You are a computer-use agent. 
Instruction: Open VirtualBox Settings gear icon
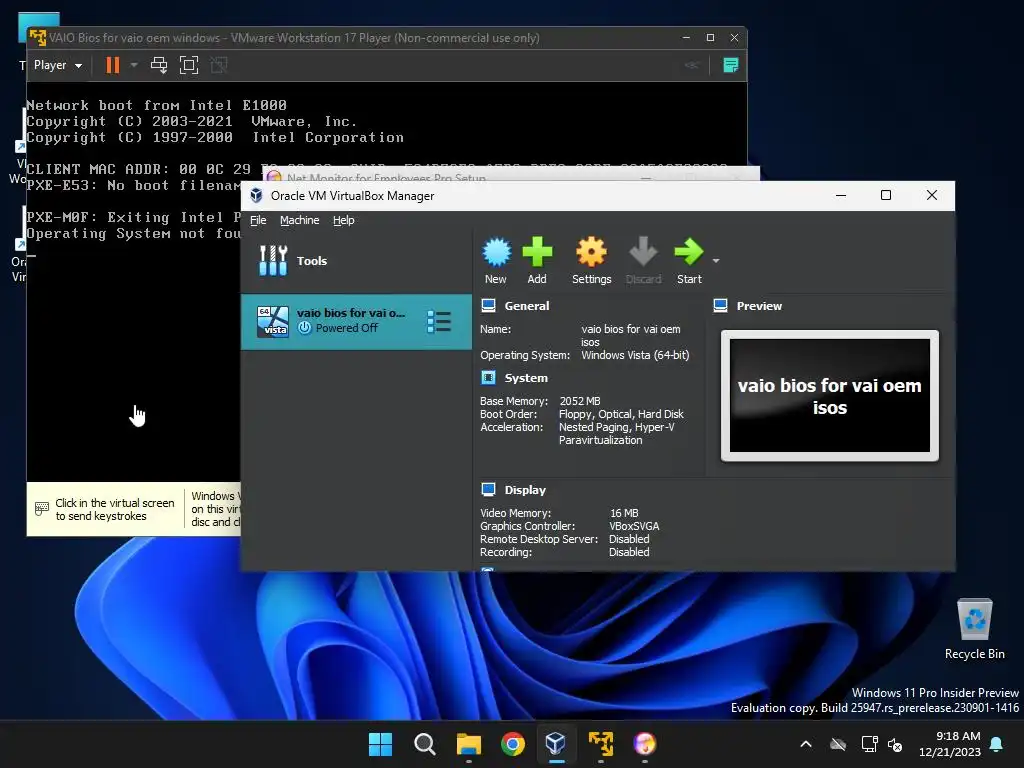(x=591, y=261)
